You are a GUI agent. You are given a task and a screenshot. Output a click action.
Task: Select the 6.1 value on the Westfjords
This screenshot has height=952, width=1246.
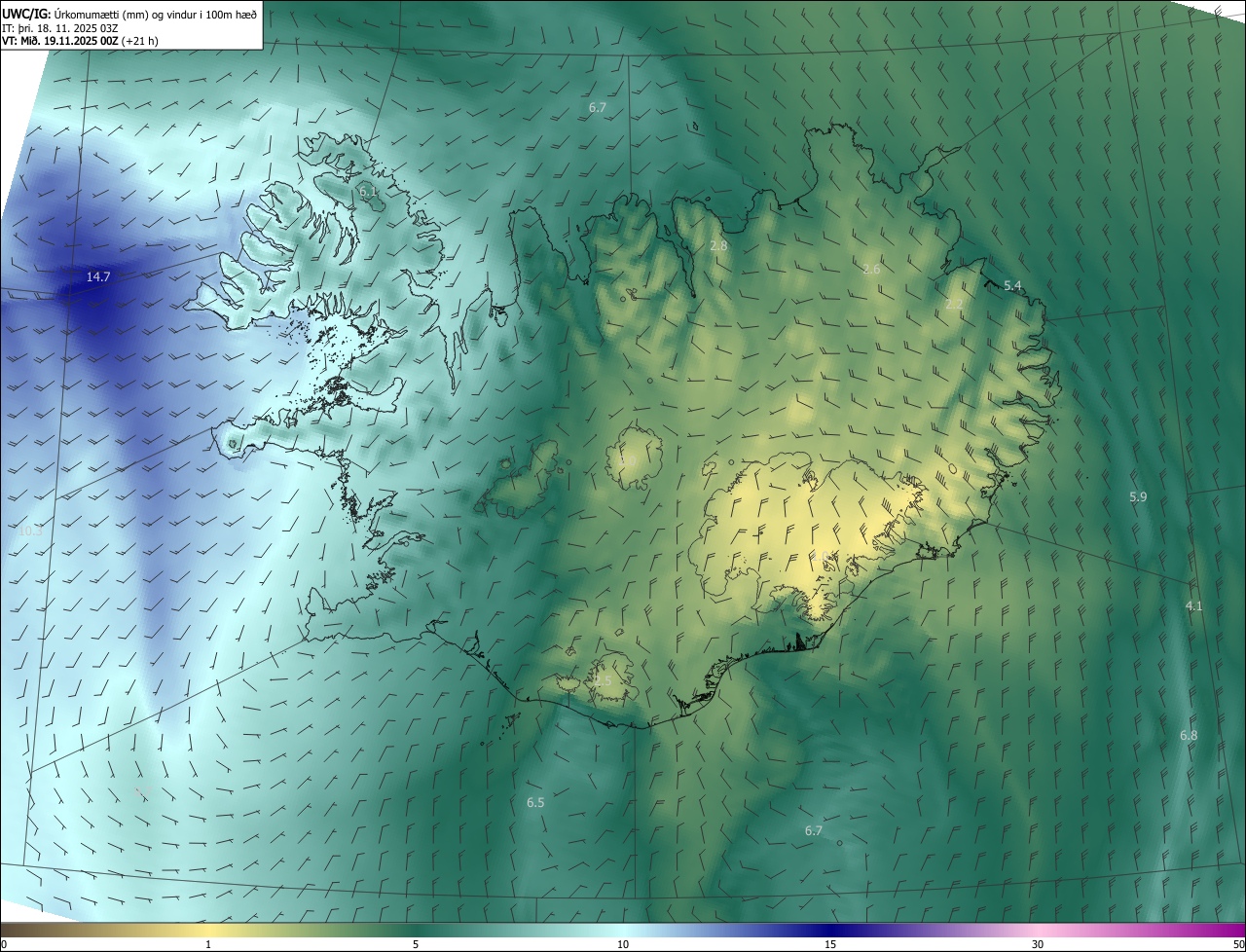point(368,193)
